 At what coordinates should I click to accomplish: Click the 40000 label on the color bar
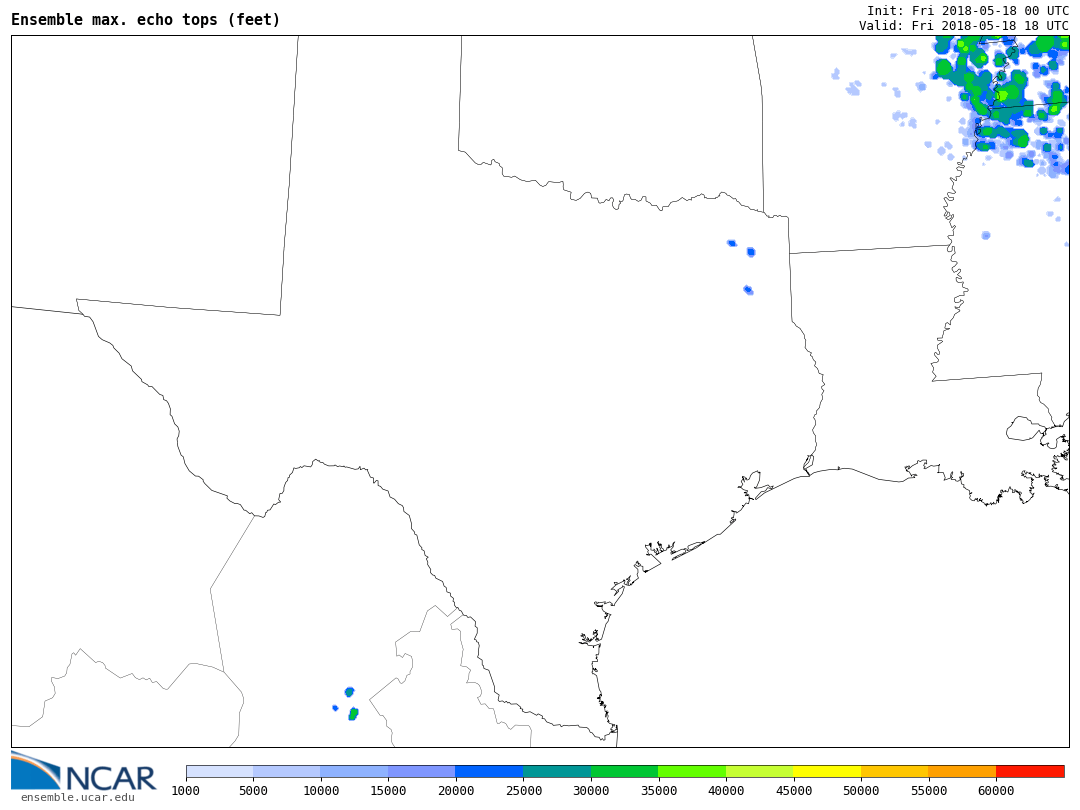coord(726,791)
